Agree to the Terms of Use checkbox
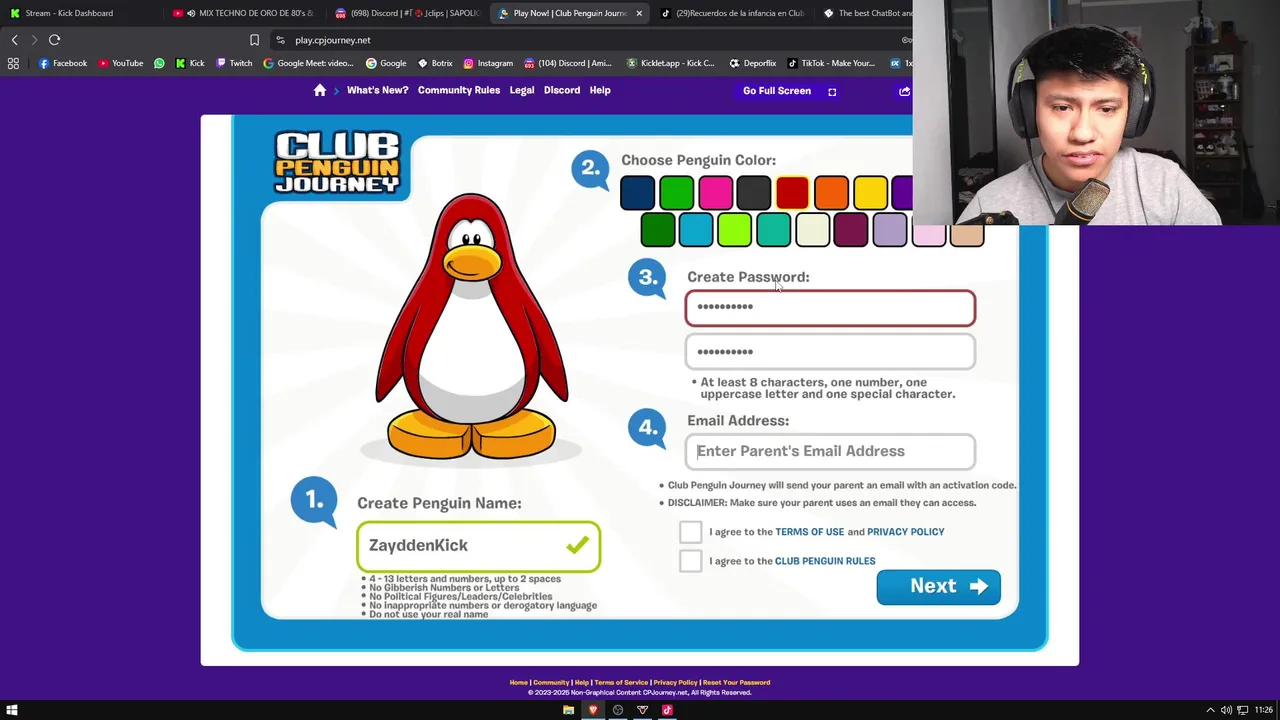Screen dimensions: 1280x720 click(690, 532)
